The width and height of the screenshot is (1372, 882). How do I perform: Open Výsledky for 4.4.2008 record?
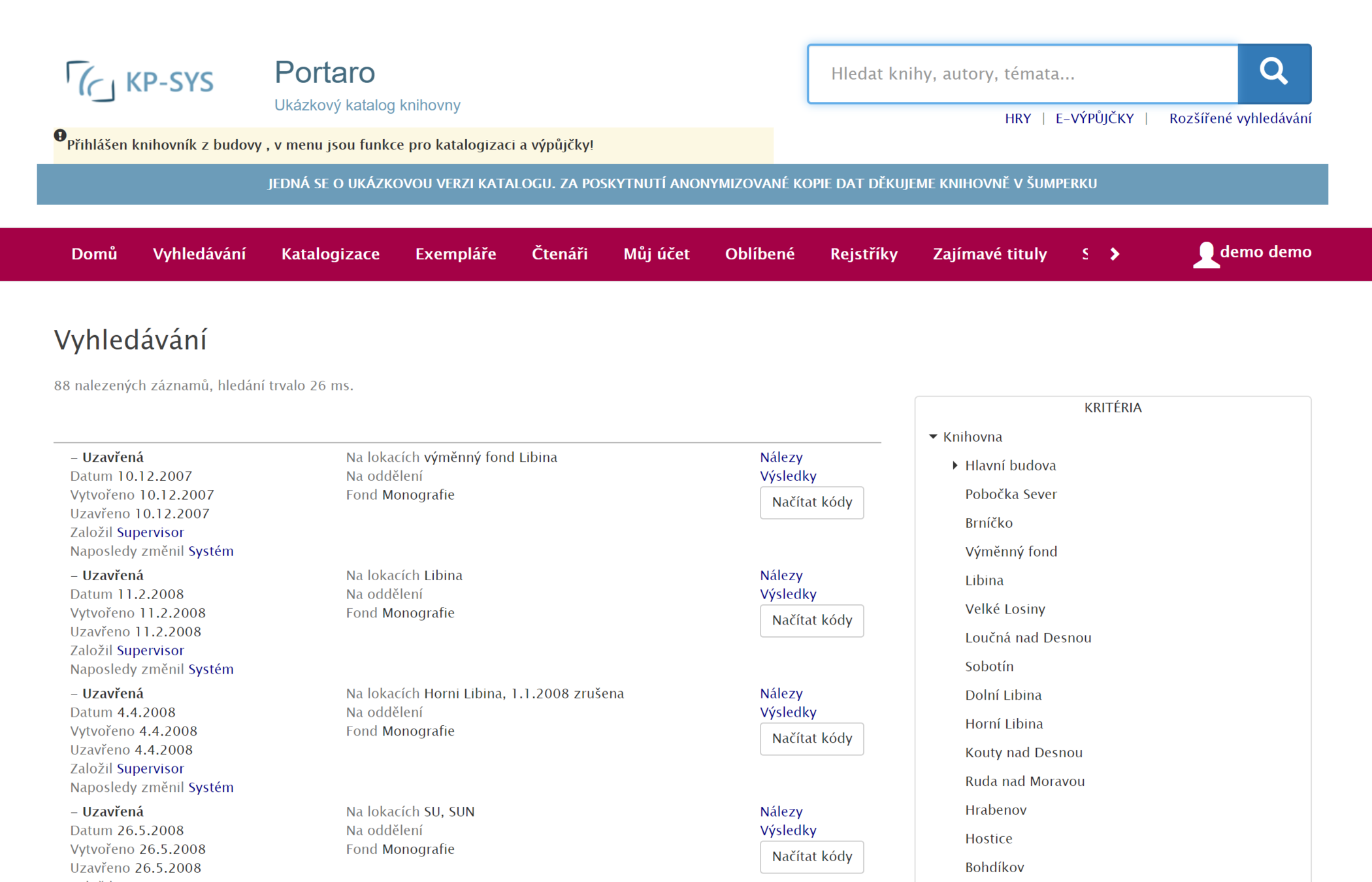click(787, 712)
